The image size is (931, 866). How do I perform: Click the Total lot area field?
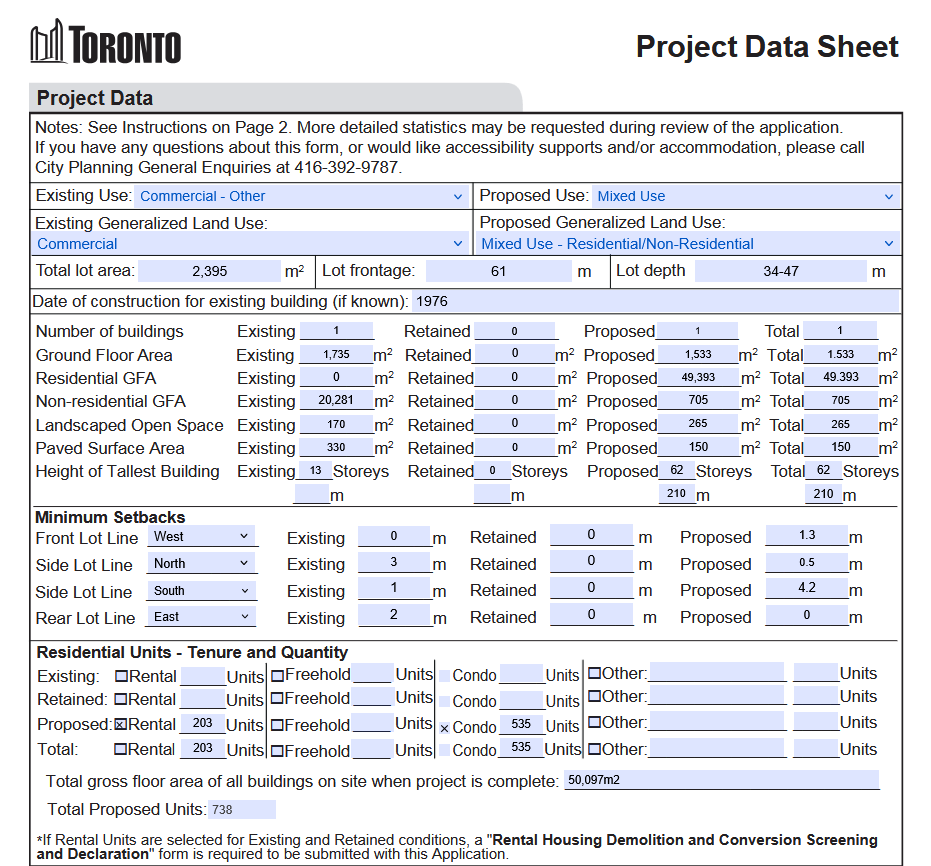click(x=209, y=271)
